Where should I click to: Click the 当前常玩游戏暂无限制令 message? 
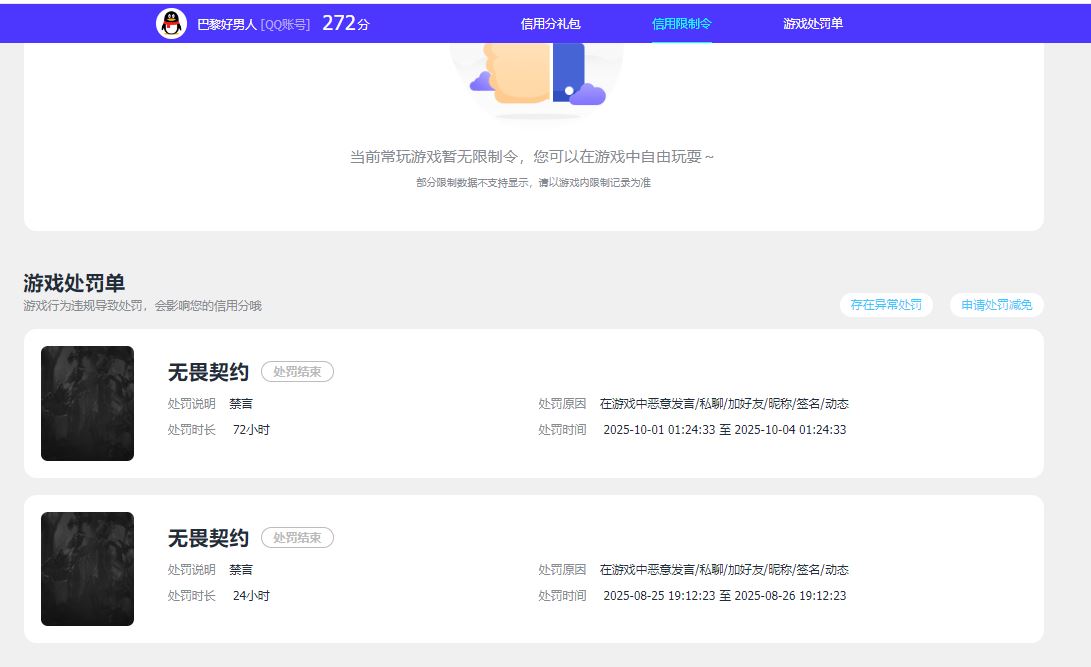[532, 157]
